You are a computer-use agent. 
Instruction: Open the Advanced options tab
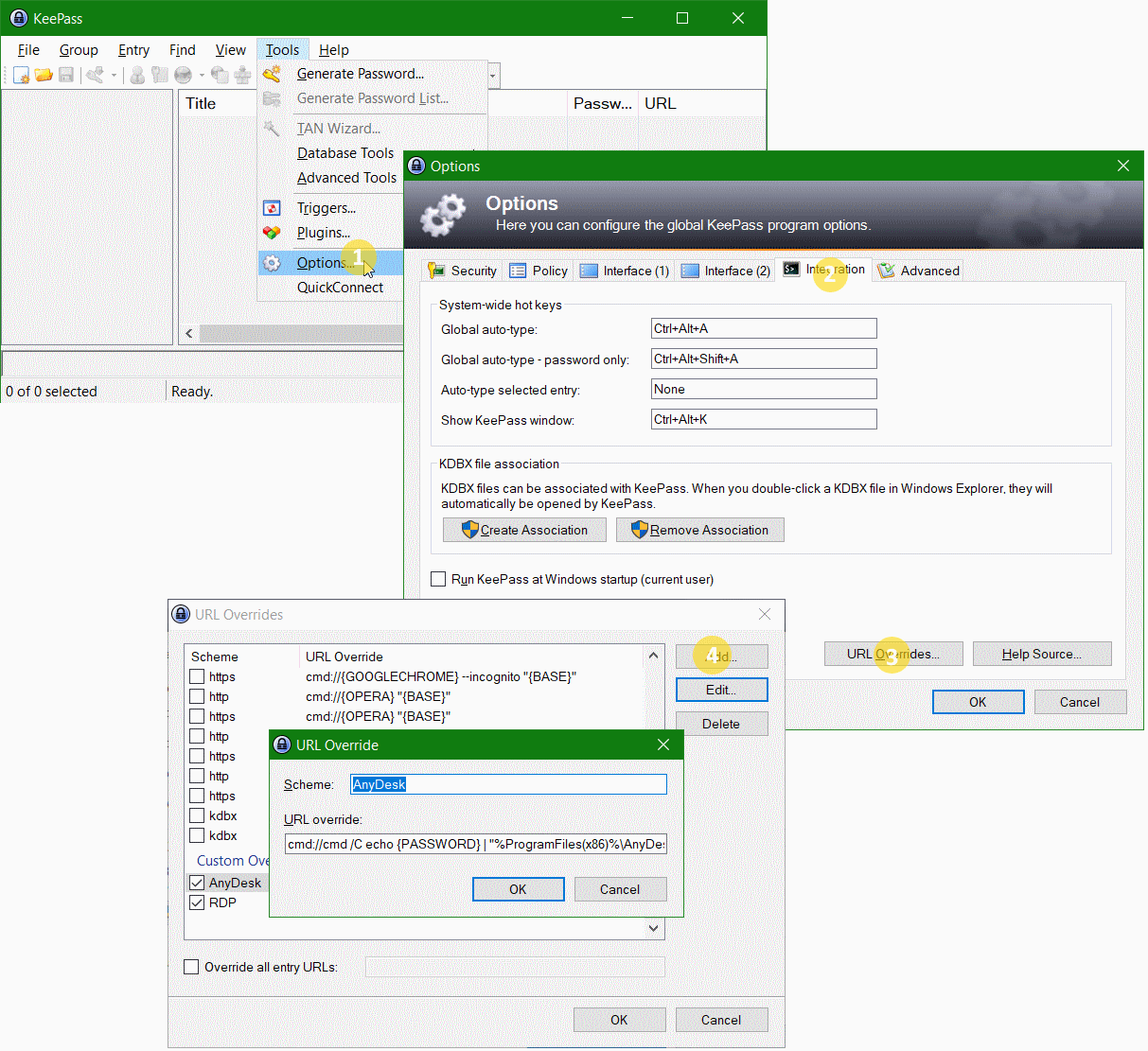(919, 271)
